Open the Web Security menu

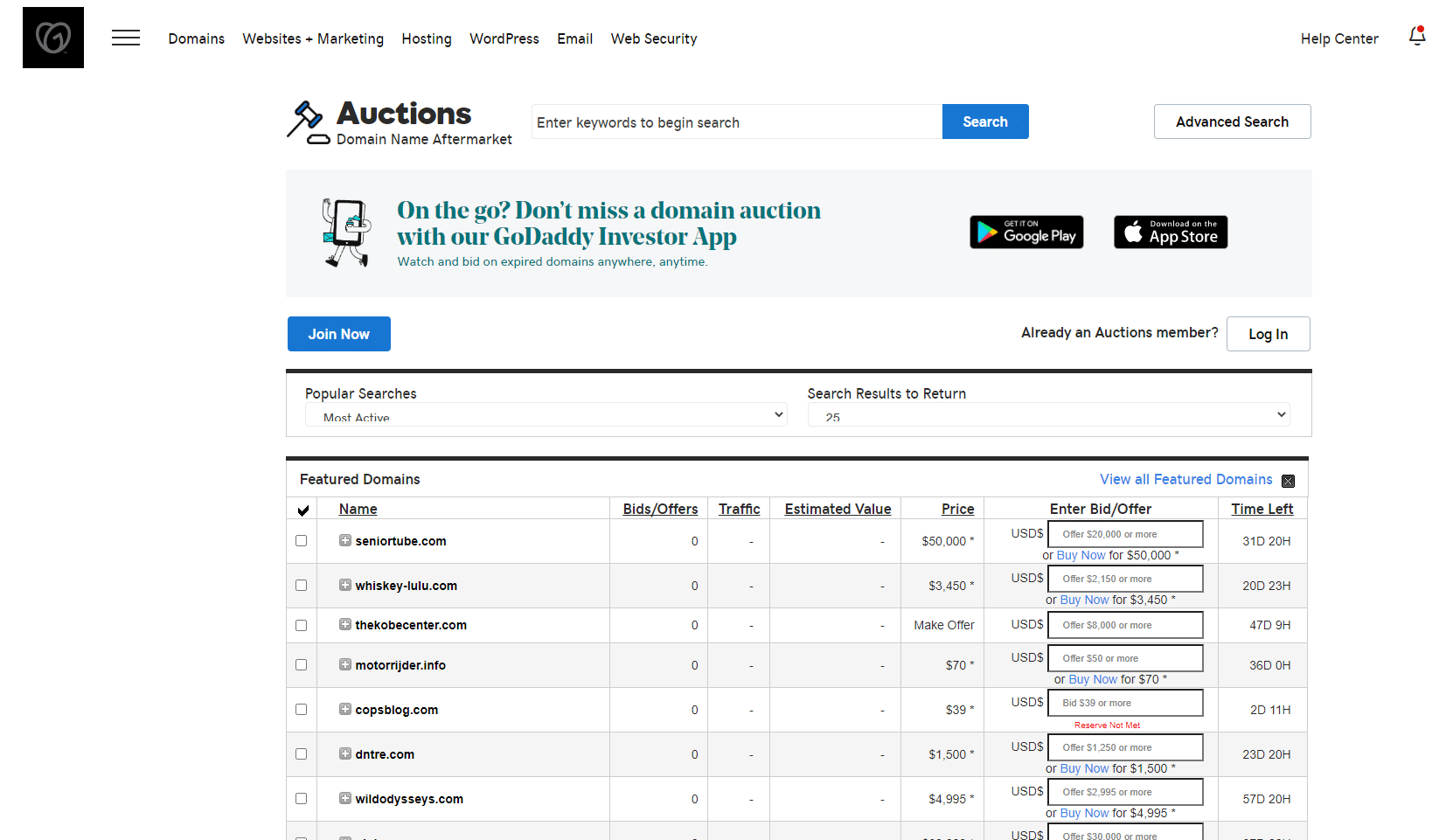coord(654,38)
